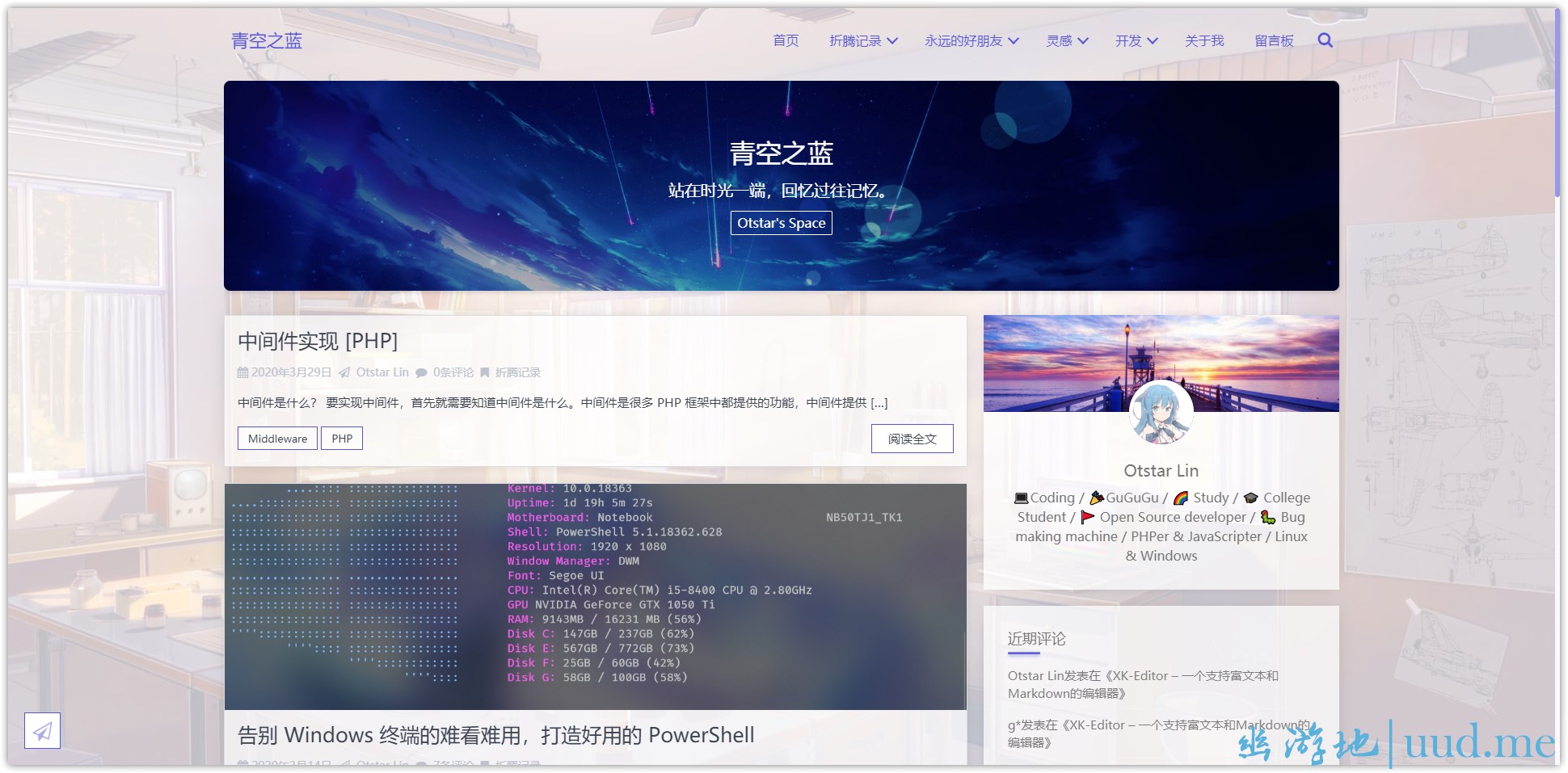This screenshot has height=773, width=1568.
Task: Click the bookmark icon before 折腾记录 category
Action: (x=485, y=372)
